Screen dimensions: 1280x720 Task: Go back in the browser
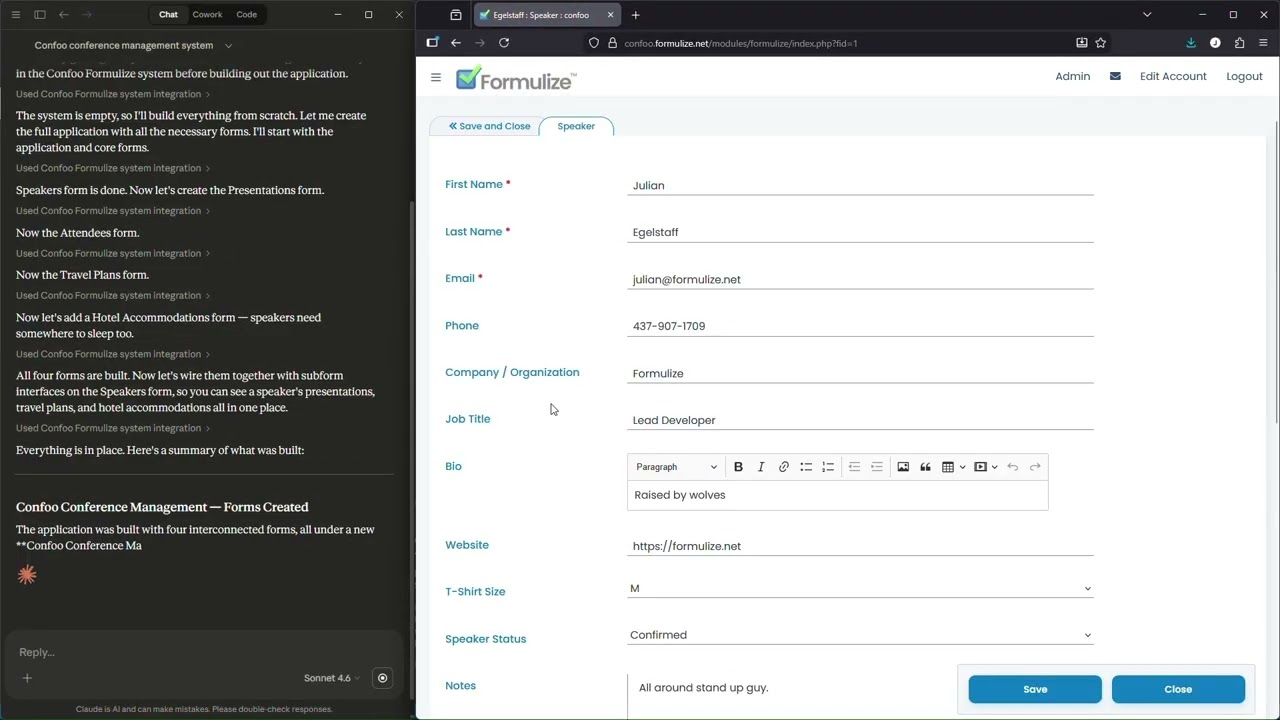tap(456, 43)
